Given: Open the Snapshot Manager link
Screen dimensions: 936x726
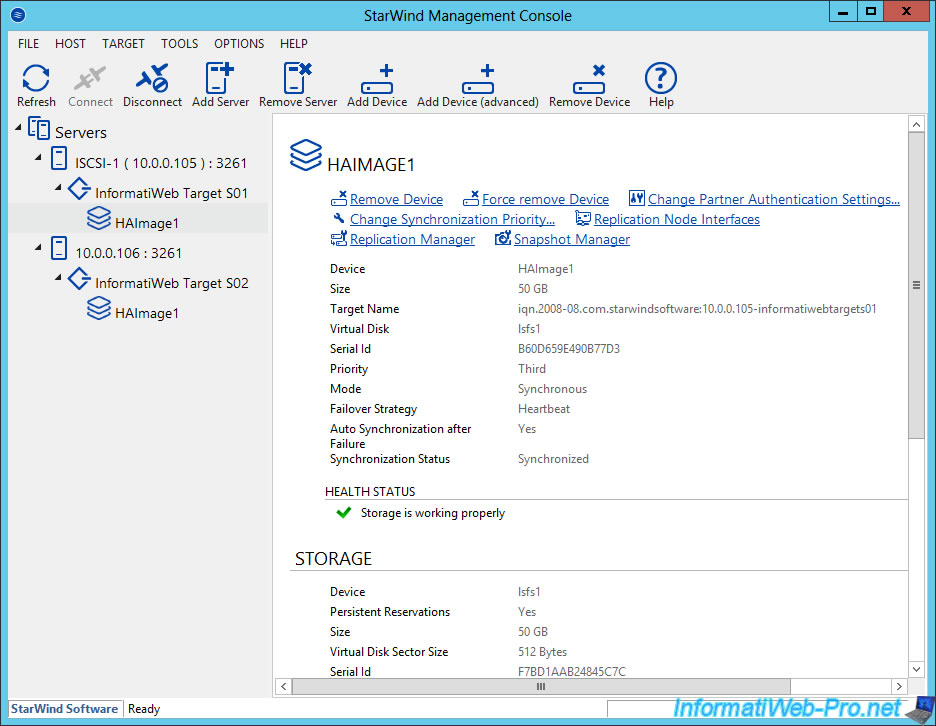Looking at the screenshot, I should tap(571, 240).
